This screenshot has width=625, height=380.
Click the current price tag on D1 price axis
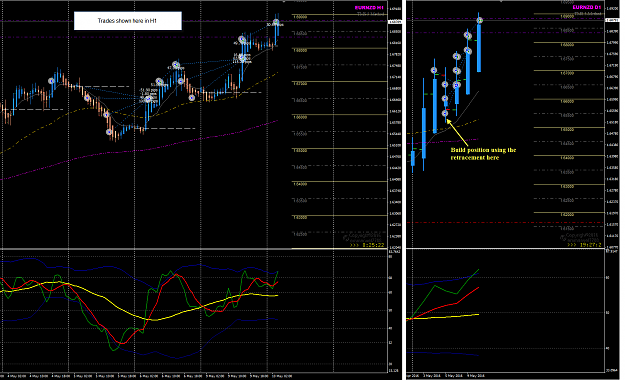(x=612, y=20)
